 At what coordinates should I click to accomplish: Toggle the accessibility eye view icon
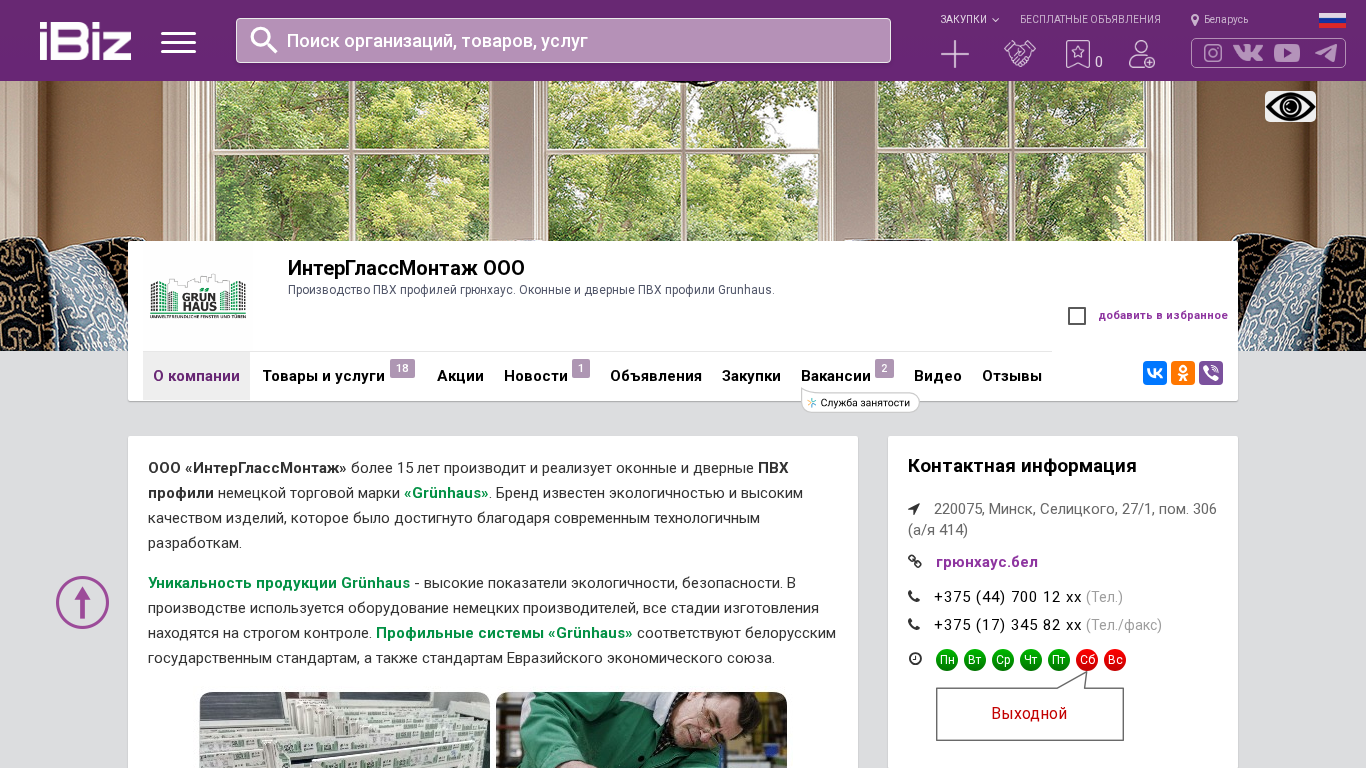click(1290, 107)
